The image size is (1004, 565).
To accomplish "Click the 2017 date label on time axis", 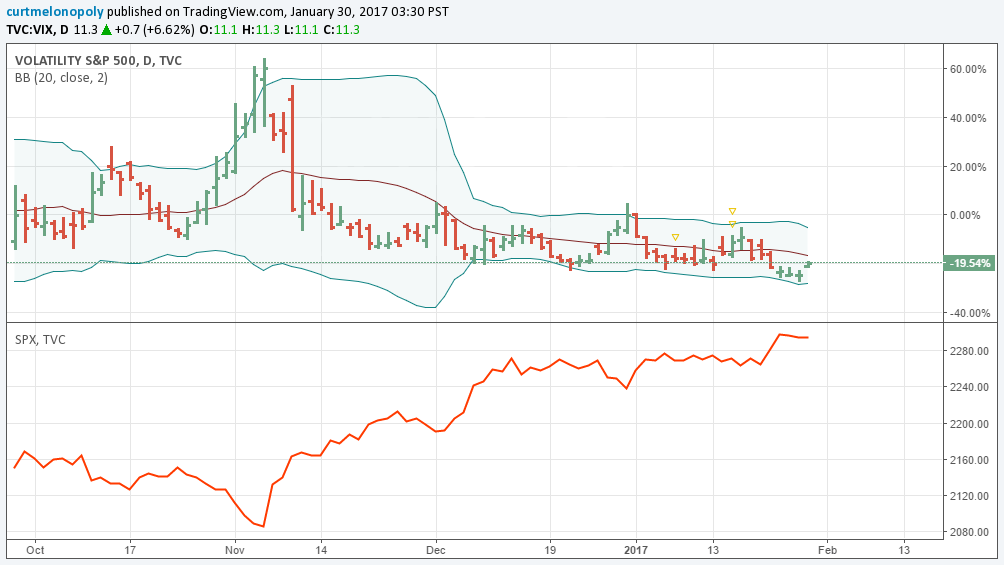I will point(636,550).
